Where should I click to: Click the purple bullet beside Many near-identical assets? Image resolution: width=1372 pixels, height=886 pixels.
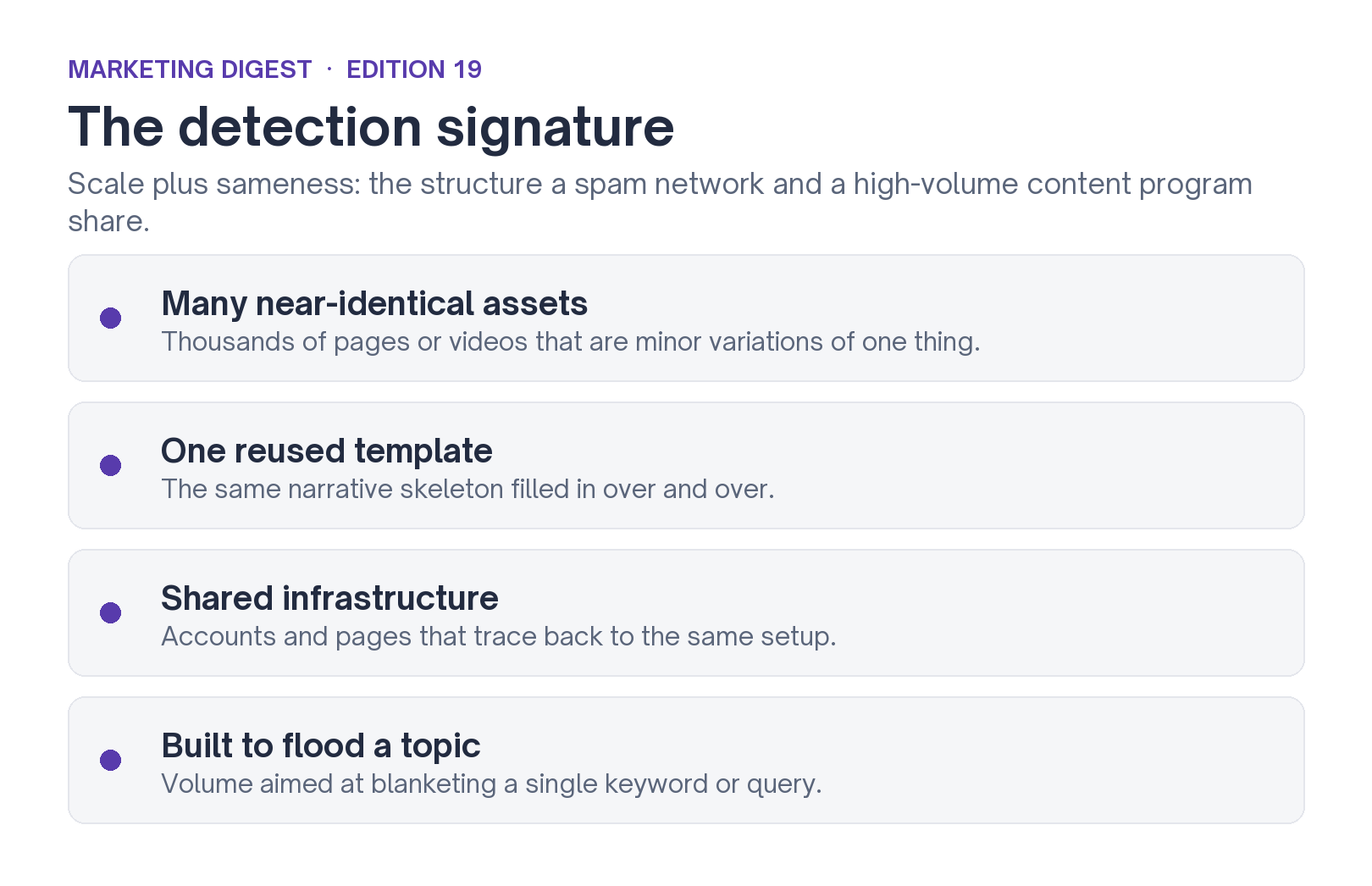(x=110, y=318)
